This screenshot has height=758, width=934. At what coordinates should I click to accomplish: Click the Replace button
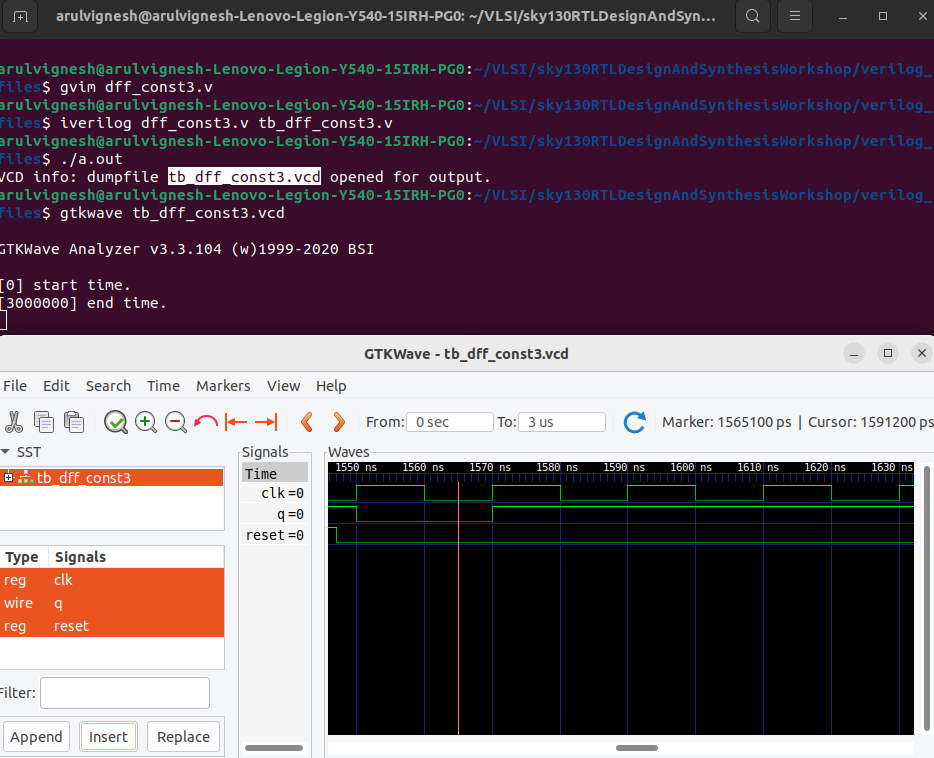pos(183,736)
